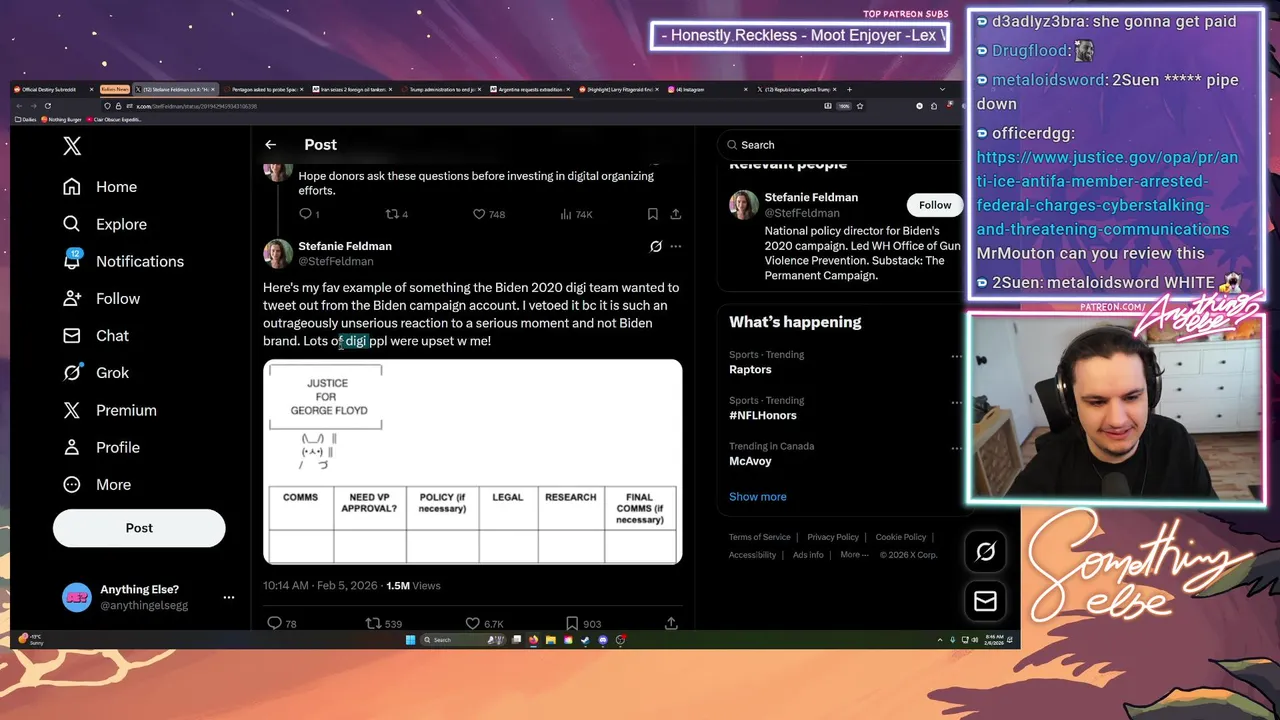Image resolution: width=1280 pixels, height=720 pixels.
Task: Click the 1.5M Views count
Action: pyautogui.click(x=413, y=586)
